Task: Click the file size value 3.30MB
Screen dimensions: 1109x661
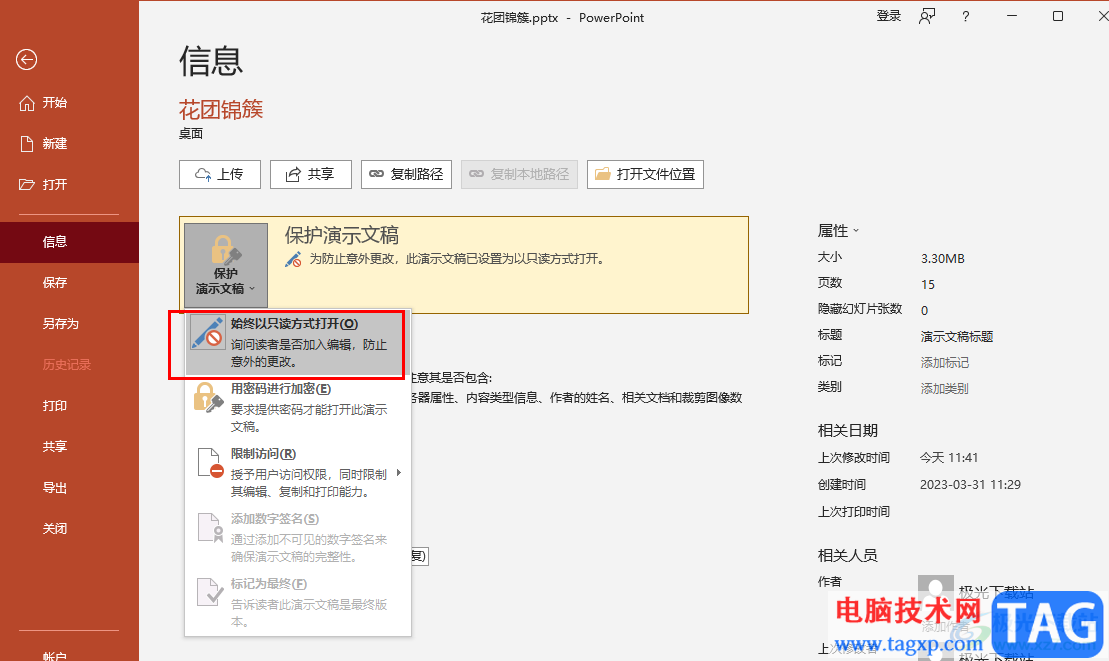Action: click(942, 259)
